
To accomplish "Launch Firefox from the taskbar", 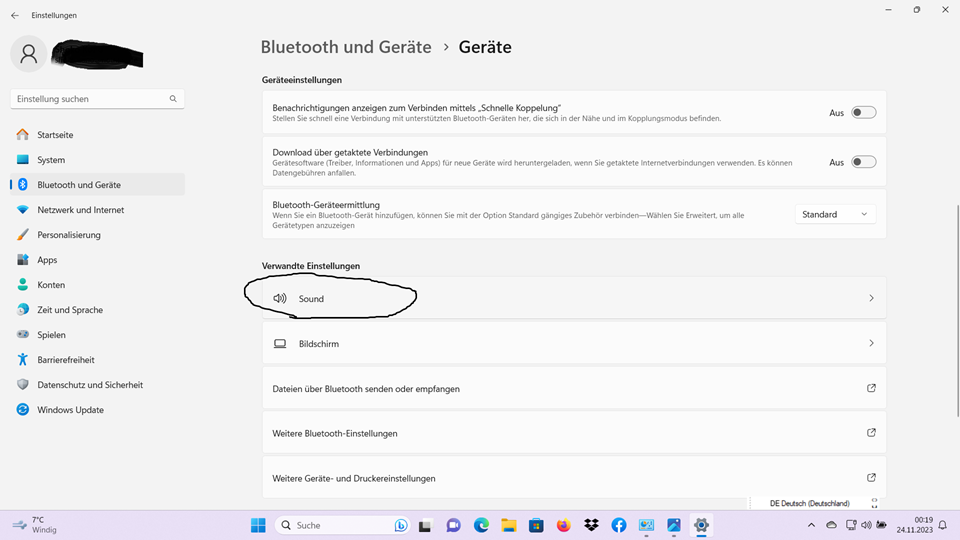I will point(564,525).
